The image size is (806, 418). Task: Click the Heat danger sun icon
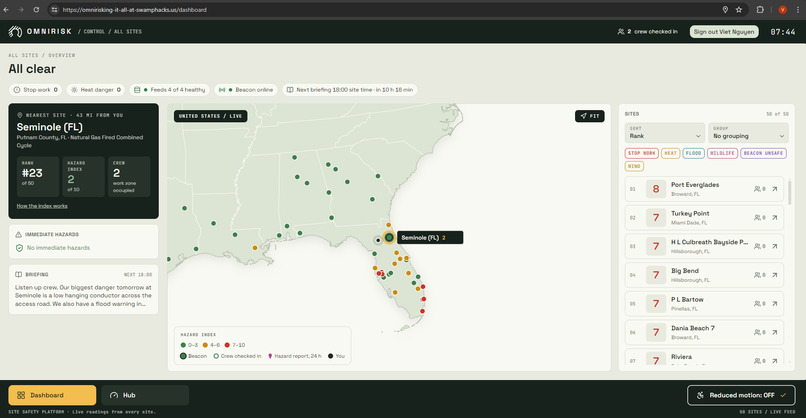[74, 90]
